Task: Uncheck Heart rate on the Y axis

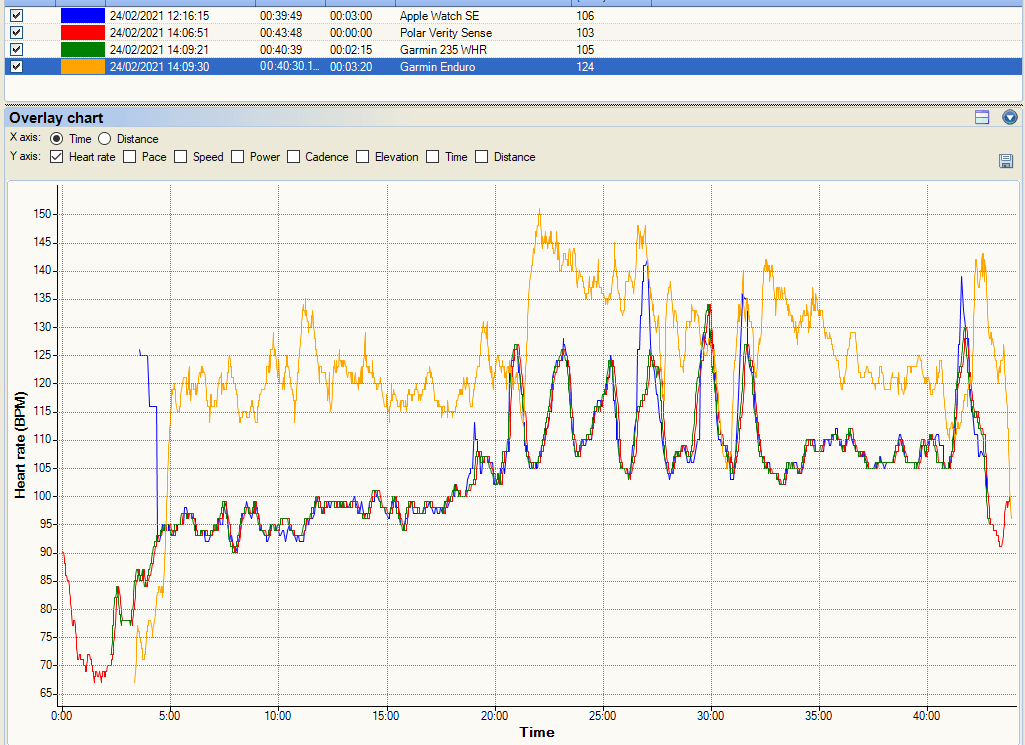Action: 56,157
